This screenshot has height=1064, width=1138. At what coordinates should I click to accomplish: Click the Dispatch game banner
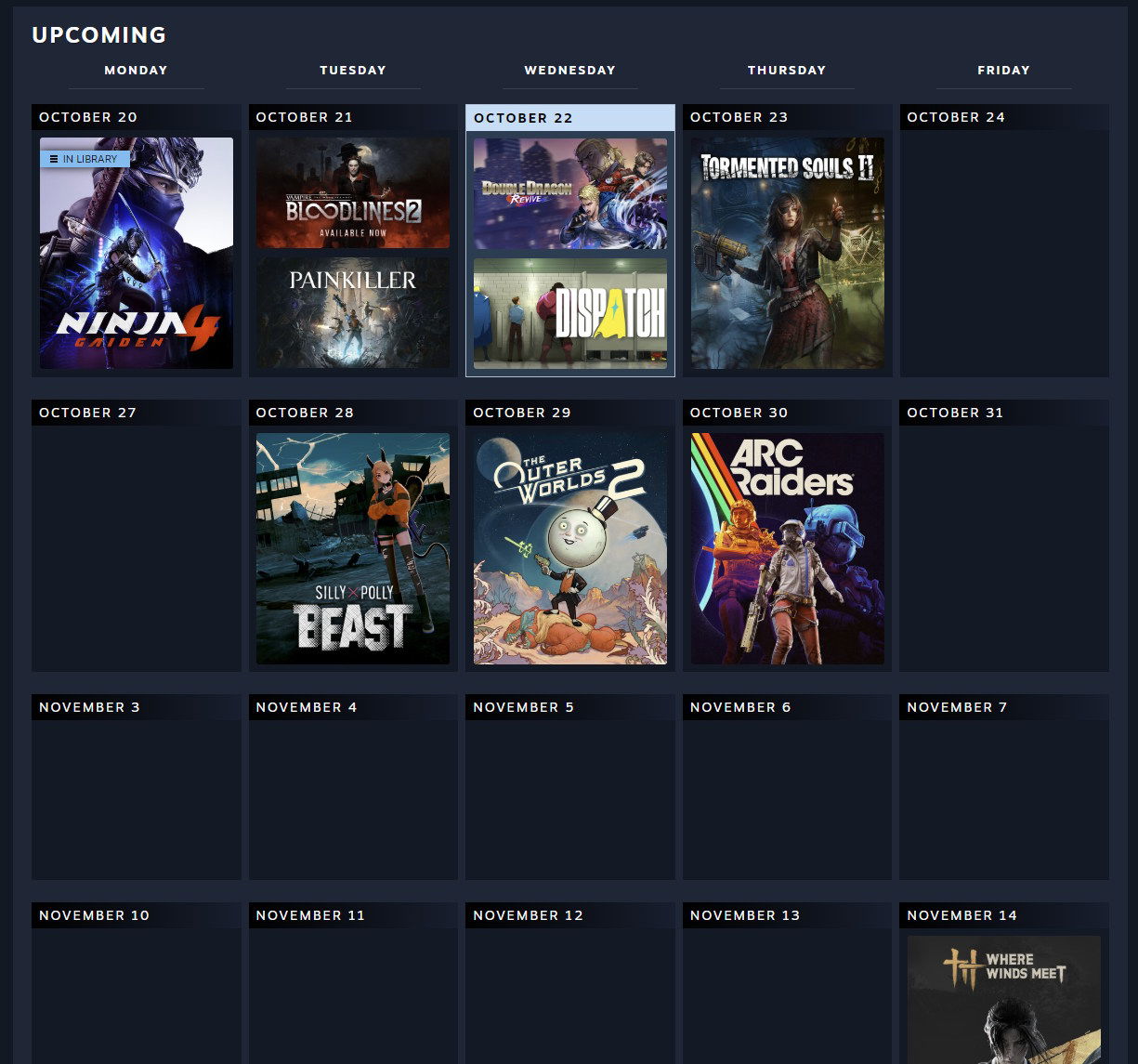[569, 313]
